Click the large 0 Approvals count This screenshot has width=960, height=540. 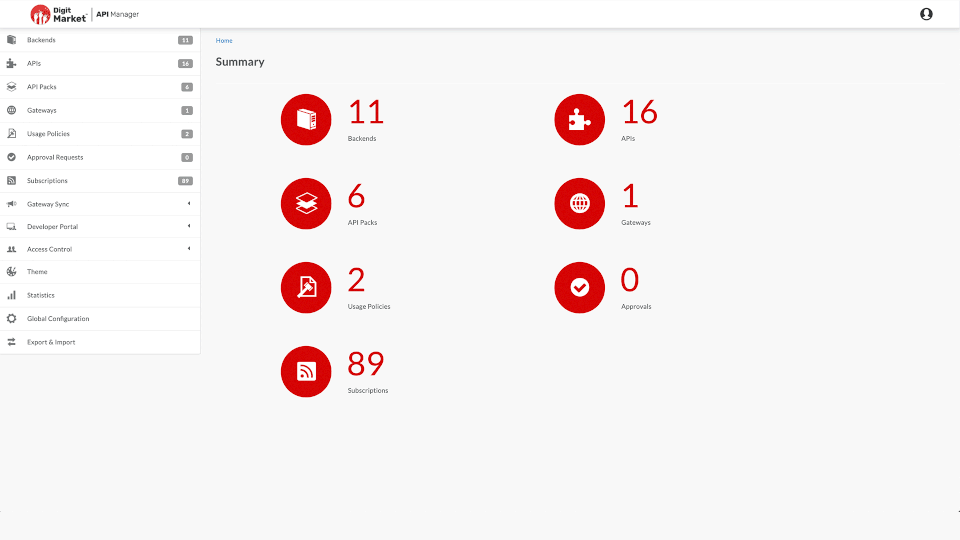pos(630,280)
